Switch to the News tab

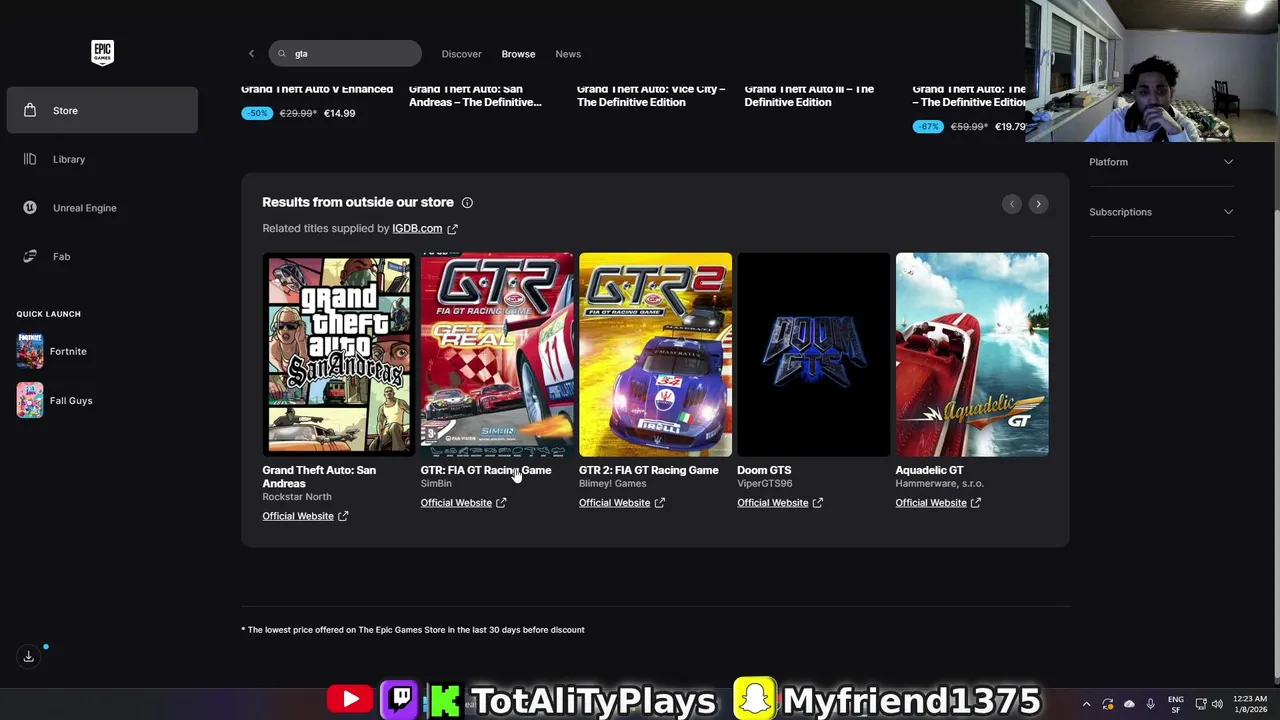[x=568, y=54]
